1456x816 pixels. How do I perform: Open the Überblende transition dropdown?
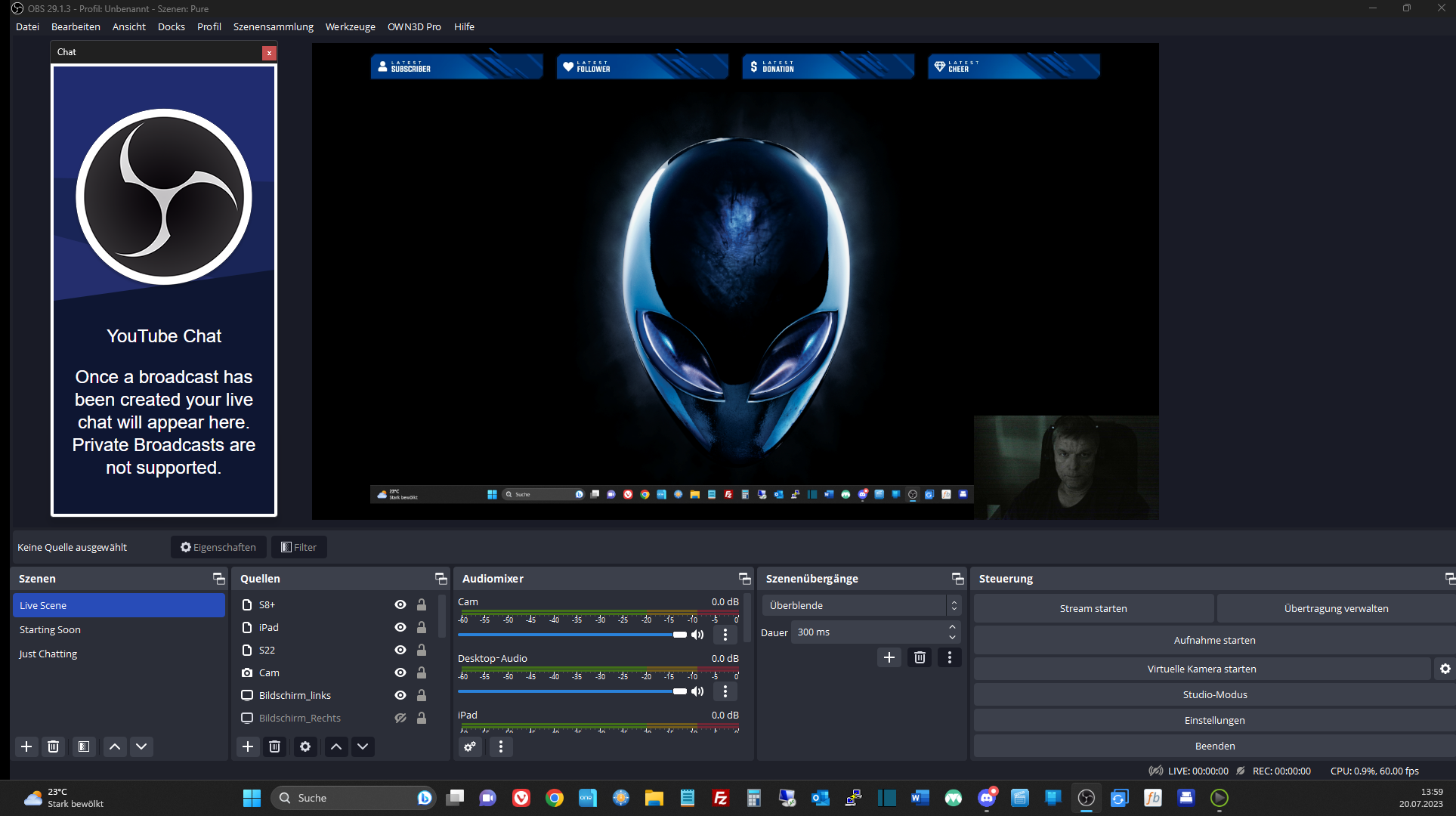pyautogui.click(x=861, y=605)
